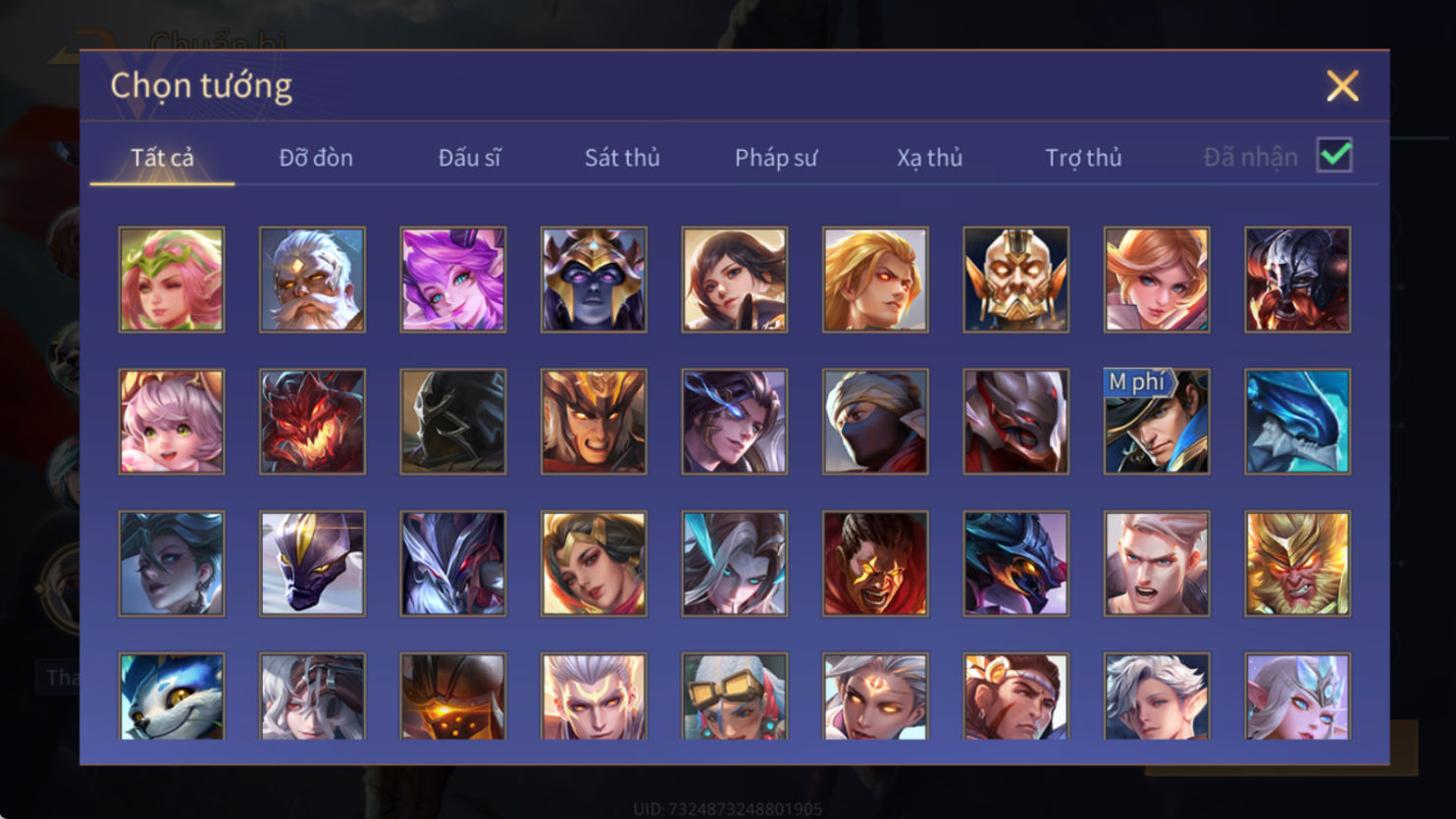Show the 'Pháp sư' hero category
This screenshot has height=819, width=1456.
776,157
